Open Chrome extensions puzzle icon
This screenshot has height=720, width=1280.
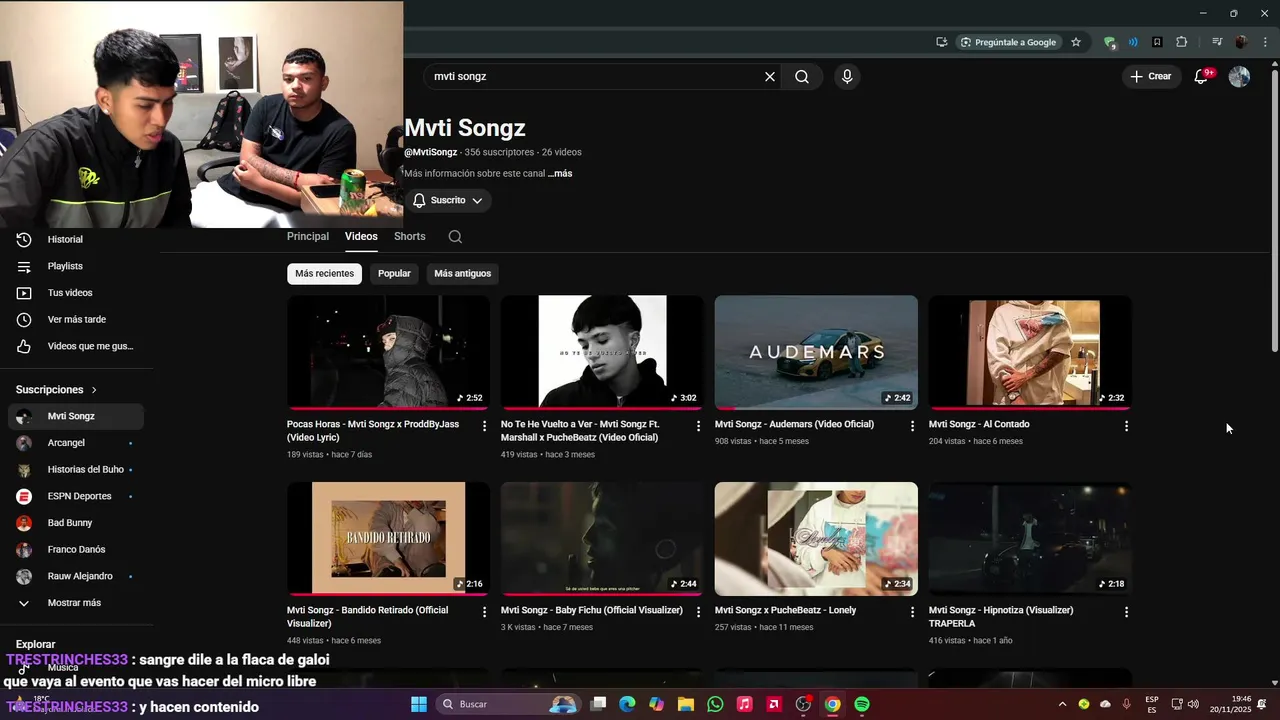[1181, 42]
